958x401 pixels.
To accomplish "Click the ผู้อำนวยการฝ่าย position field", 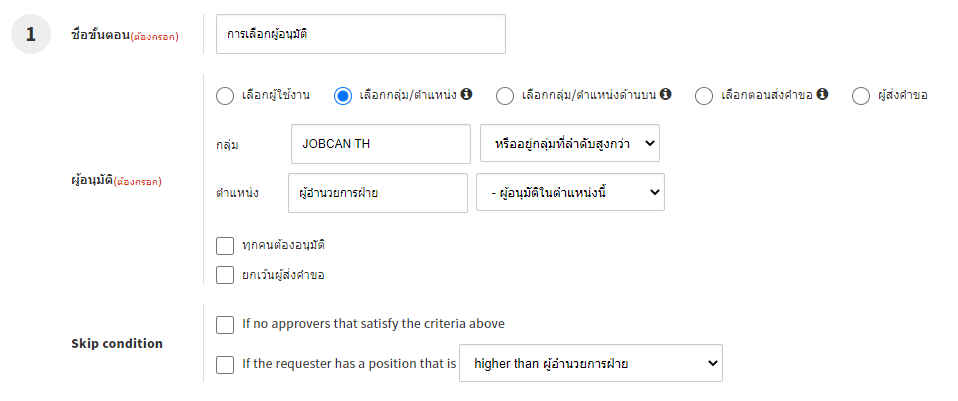I will click(377, 193).
